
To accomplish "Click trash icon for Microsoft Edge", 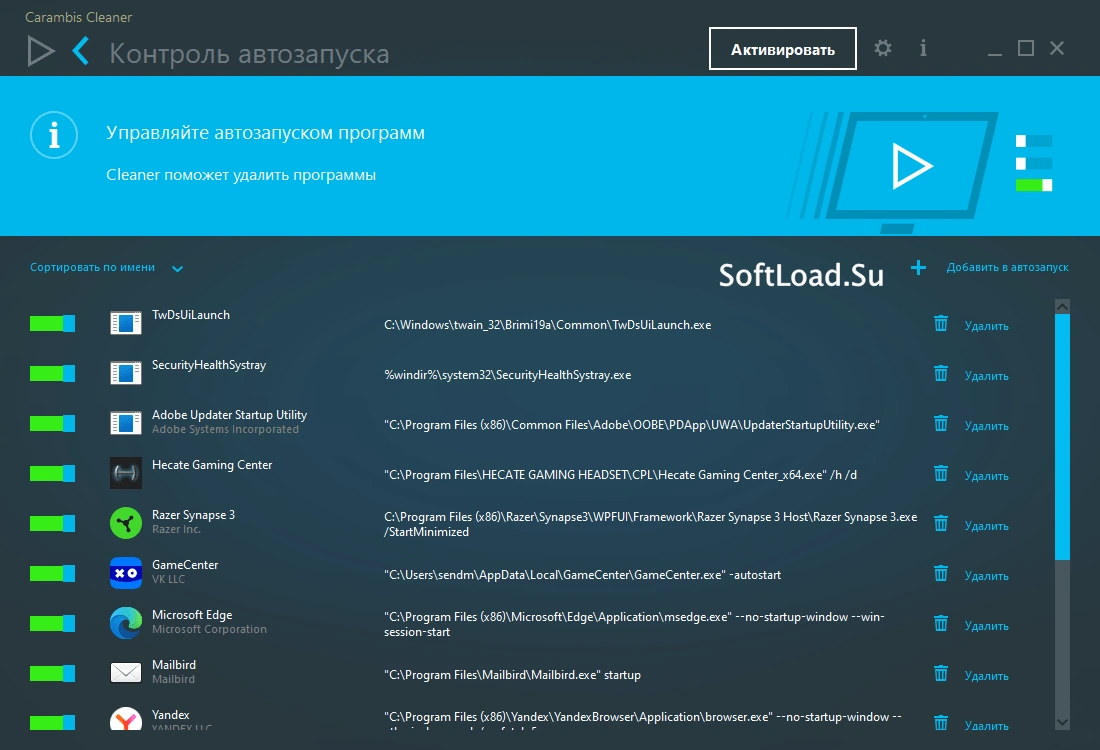I will 941,623.
